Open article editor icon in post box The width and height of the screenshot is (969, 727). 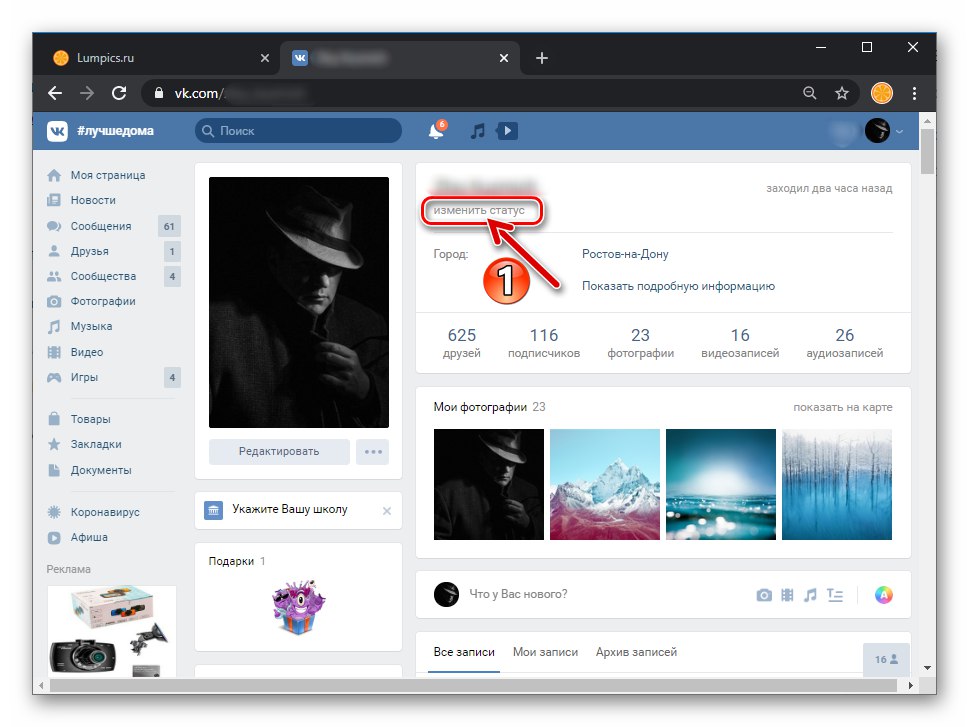[835, 595]
